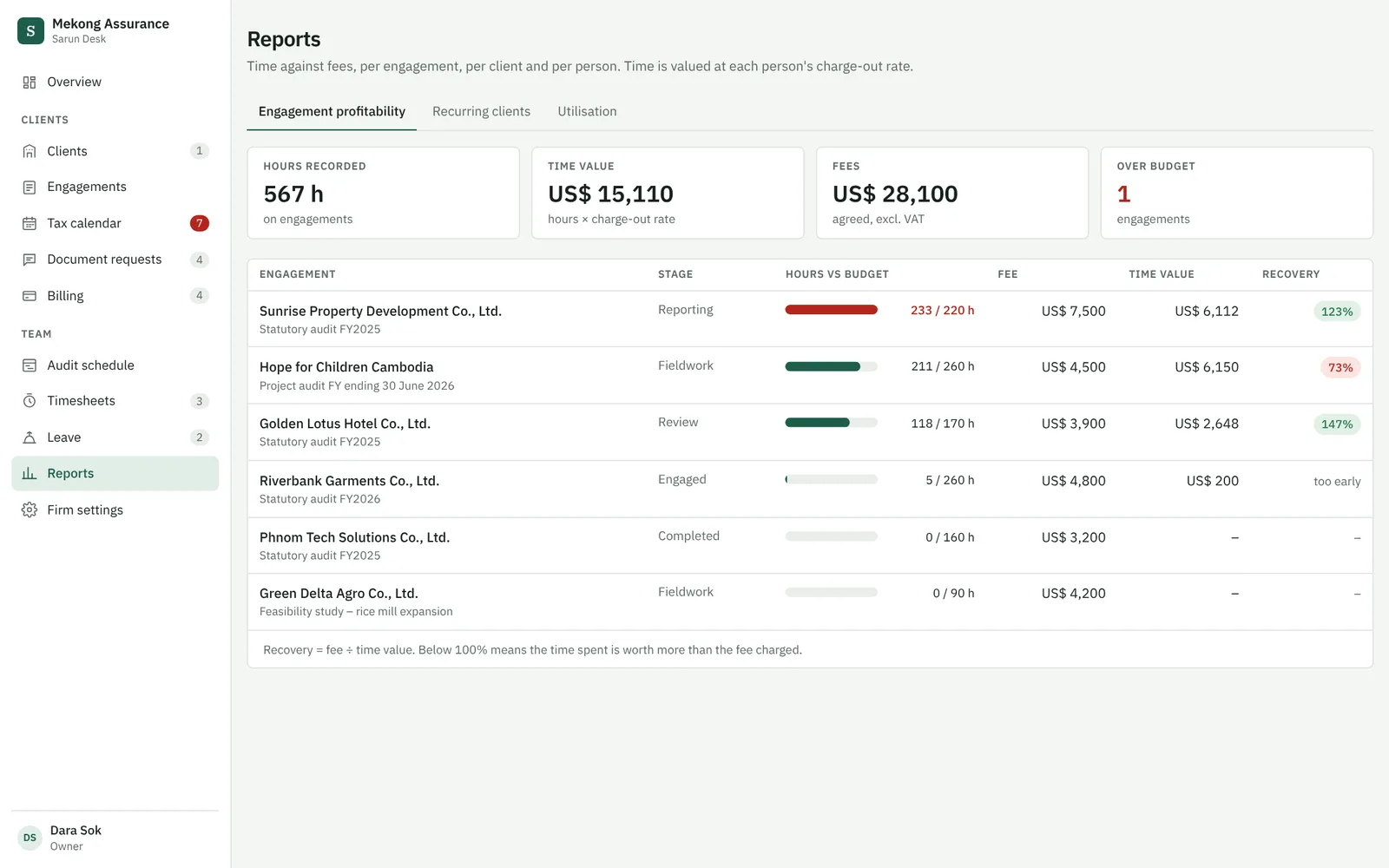Switch to Engagement profitability tab
The height and width of the screenshot is (868, 1389).
pos(332,112)
